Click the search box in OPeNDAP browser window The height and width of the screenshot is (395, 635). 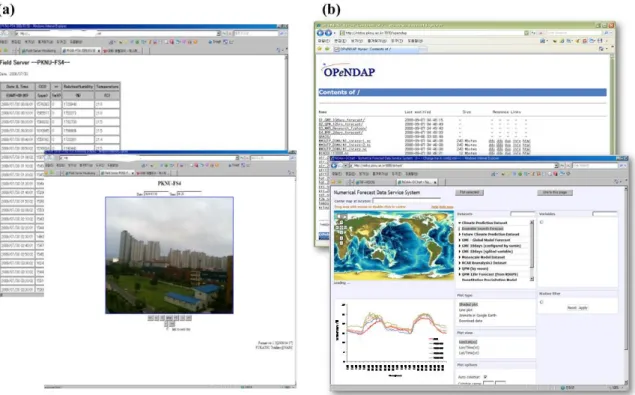pos(574,33)
